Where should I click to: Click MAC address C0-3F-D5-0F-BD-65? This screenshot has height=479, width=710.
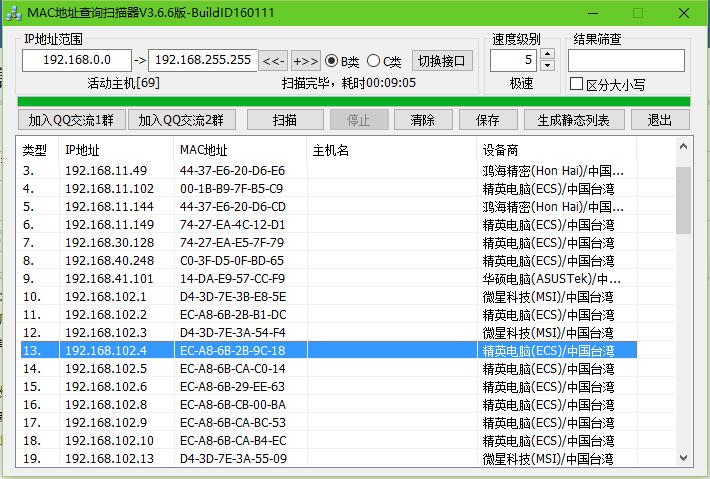(232, 261)
